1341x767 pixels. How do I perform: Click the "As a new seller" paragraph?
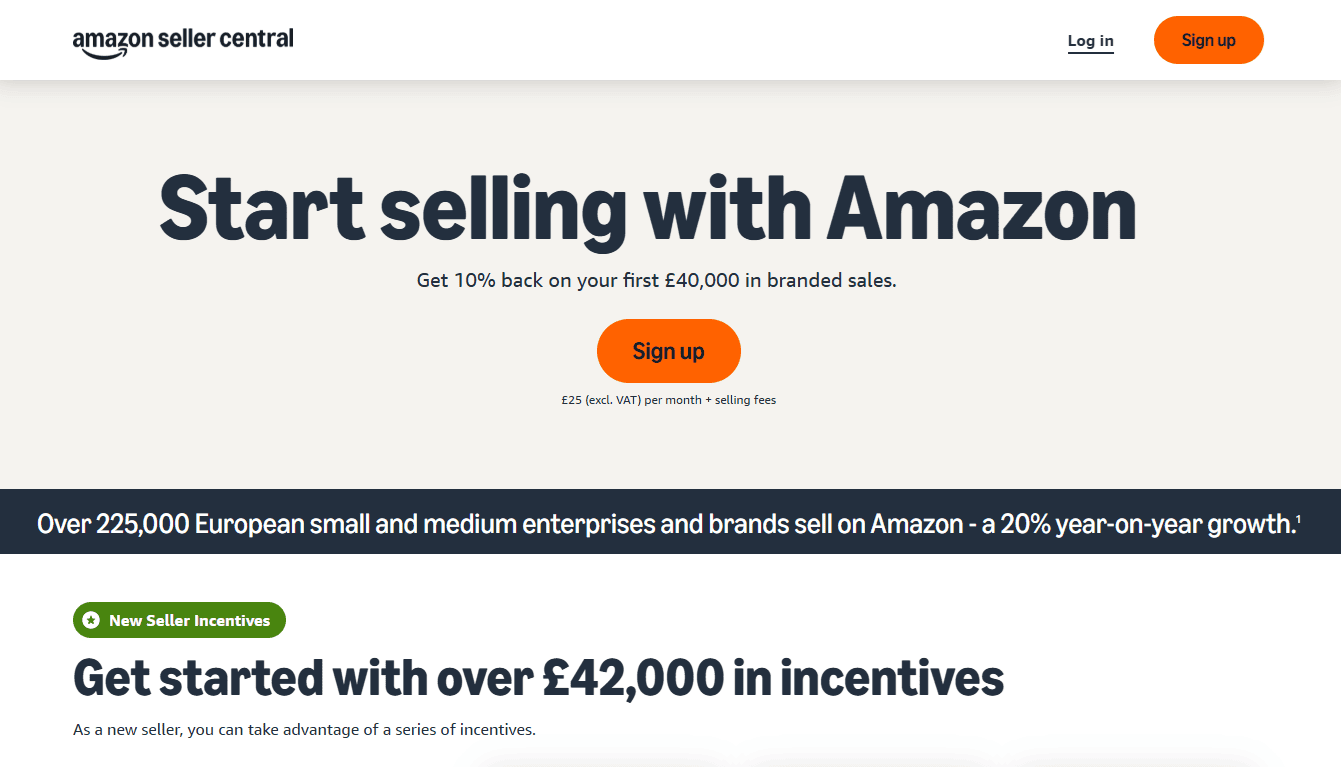(x=304, y=730)
